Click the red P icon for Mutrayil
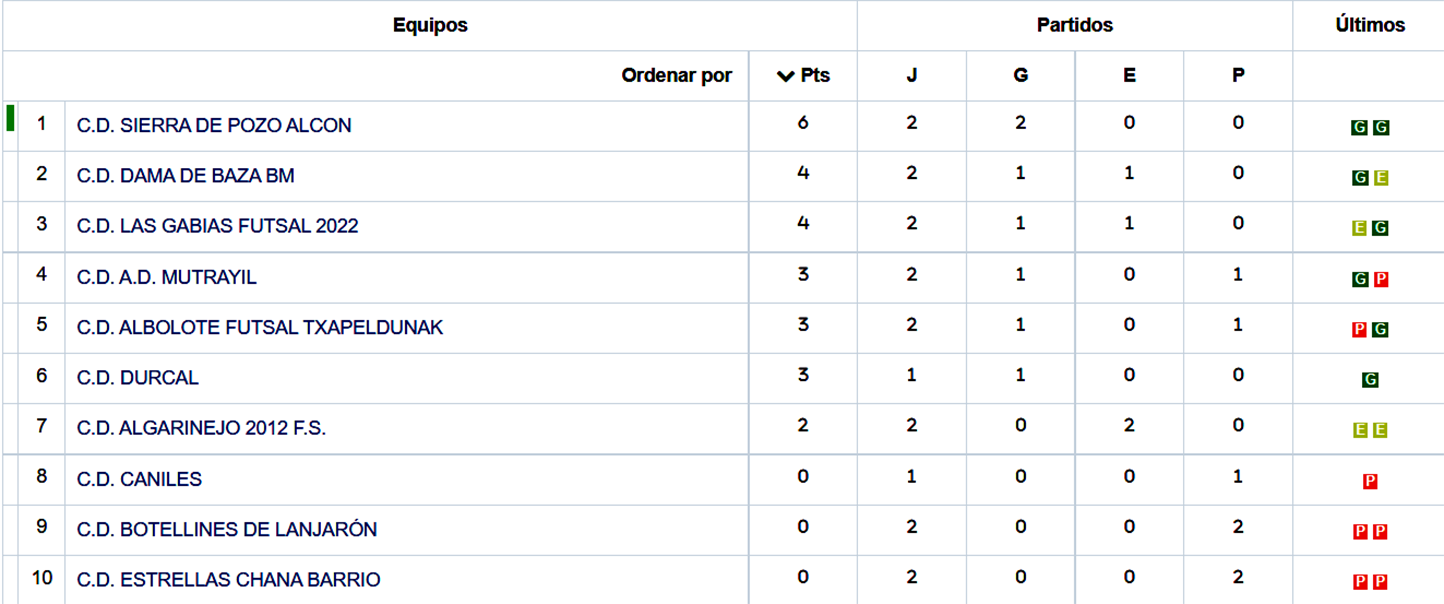The height and width of the screenshot is (604, 1444). [x=1381, y=279]
